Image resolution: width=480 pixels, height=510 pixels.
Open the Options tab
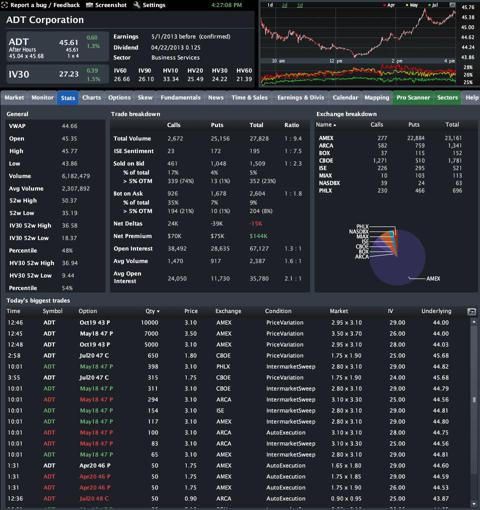(119, 98)
